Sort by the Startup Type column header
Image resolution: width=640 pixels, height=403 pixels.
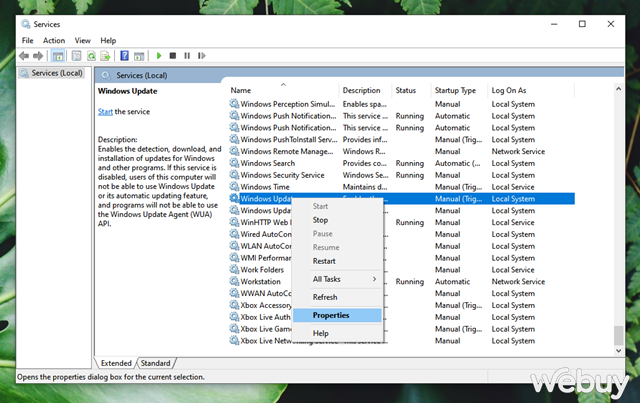point(459,90)
